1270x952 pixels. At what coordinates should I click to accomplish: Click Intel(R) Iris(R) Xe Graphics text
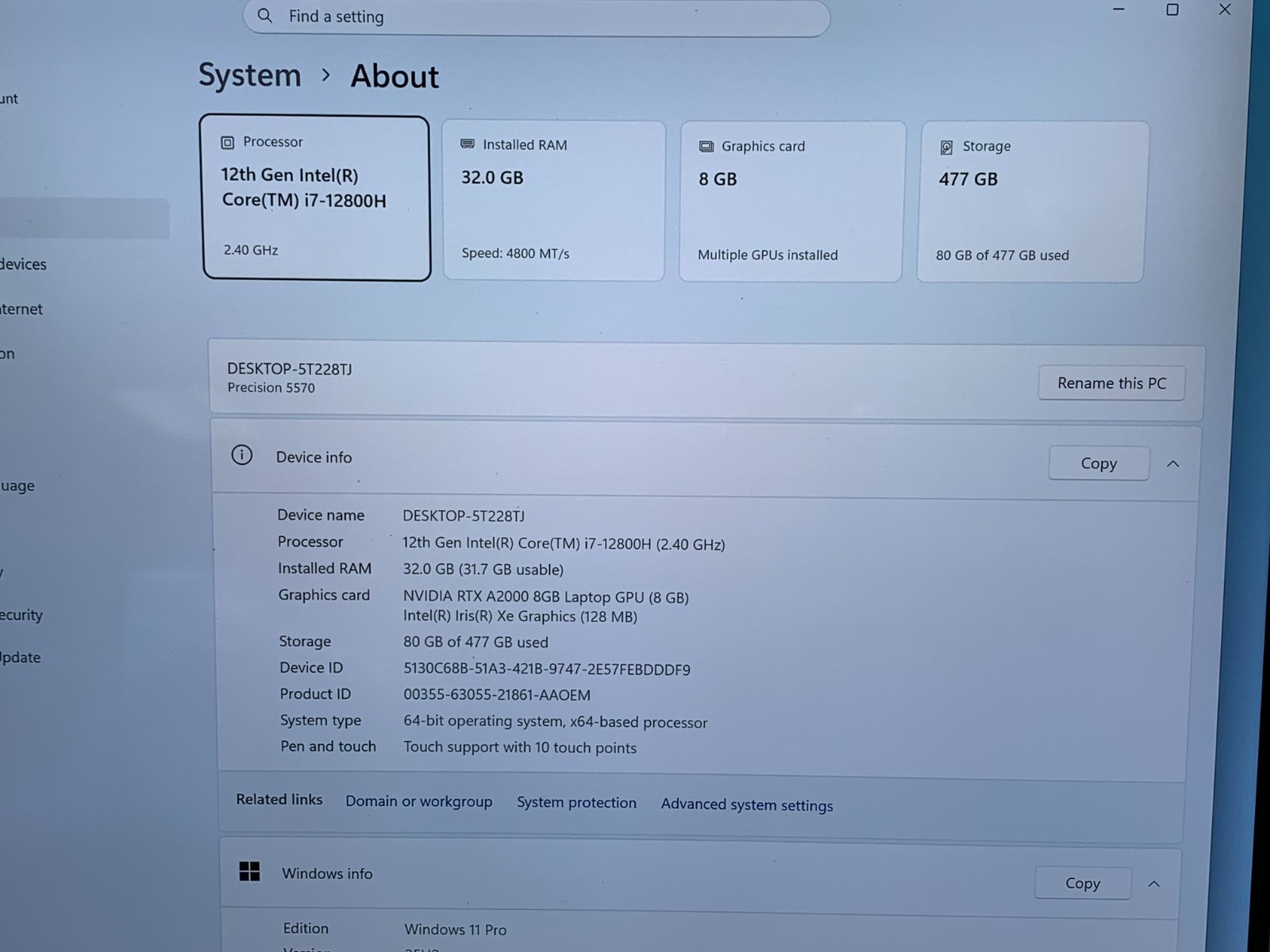520,616
